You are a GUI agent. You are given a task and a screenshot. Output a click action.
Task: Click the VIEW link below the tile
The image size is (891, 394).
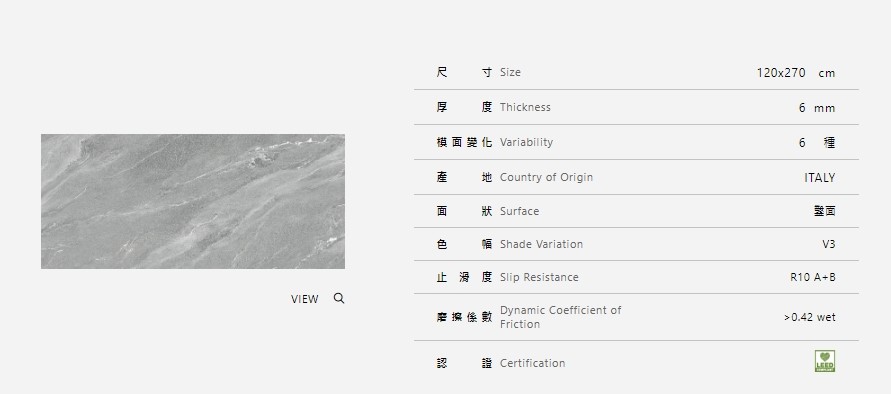pyautogui.click(x=305, y=299)
